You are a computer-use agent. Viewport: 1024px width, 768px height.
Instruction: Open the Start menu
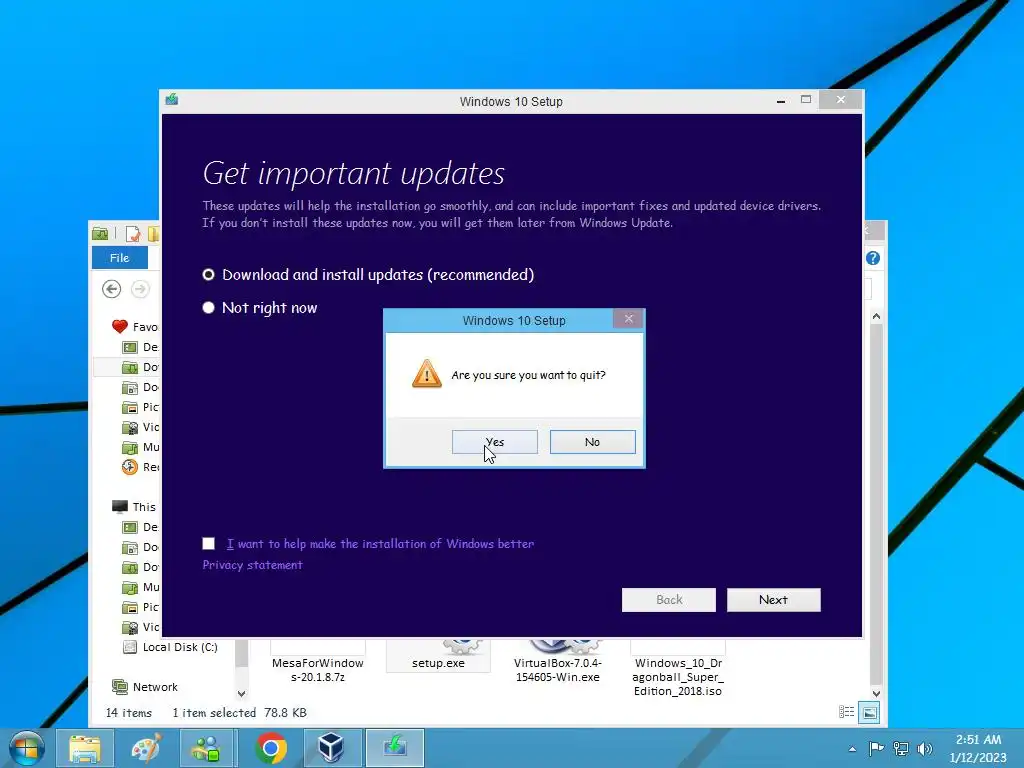pyautogui.click(x=27, y=748)
